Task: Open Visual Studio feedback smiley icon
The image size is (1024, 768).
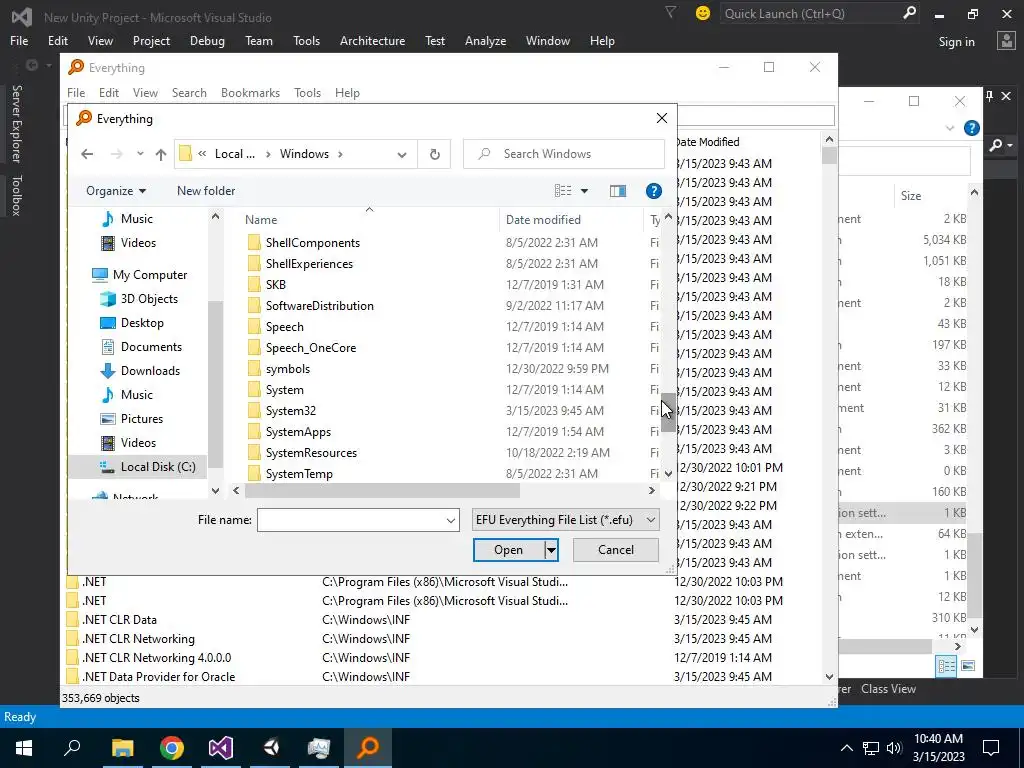Action: [x=703, y=13]
